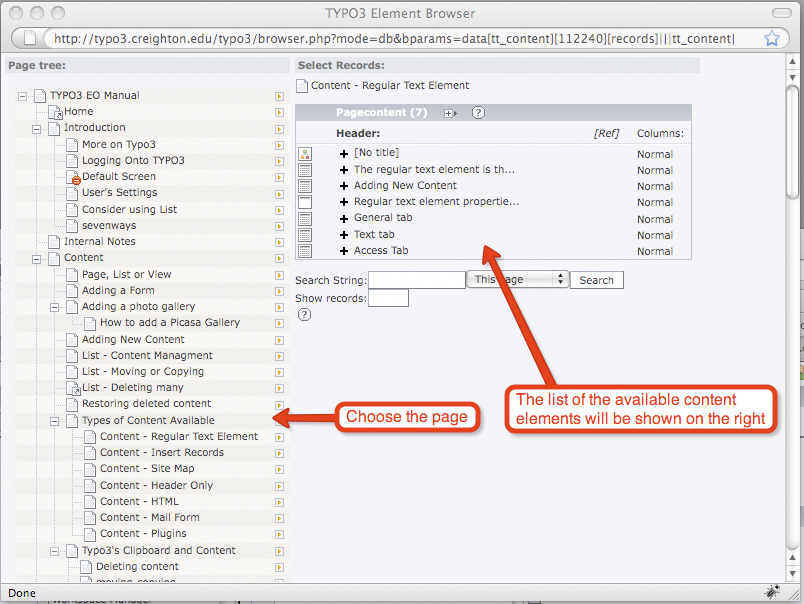Click the sitemap icon of the [No title] record
The width and height of the screenshot is (804, 604).
coord(305,154)
